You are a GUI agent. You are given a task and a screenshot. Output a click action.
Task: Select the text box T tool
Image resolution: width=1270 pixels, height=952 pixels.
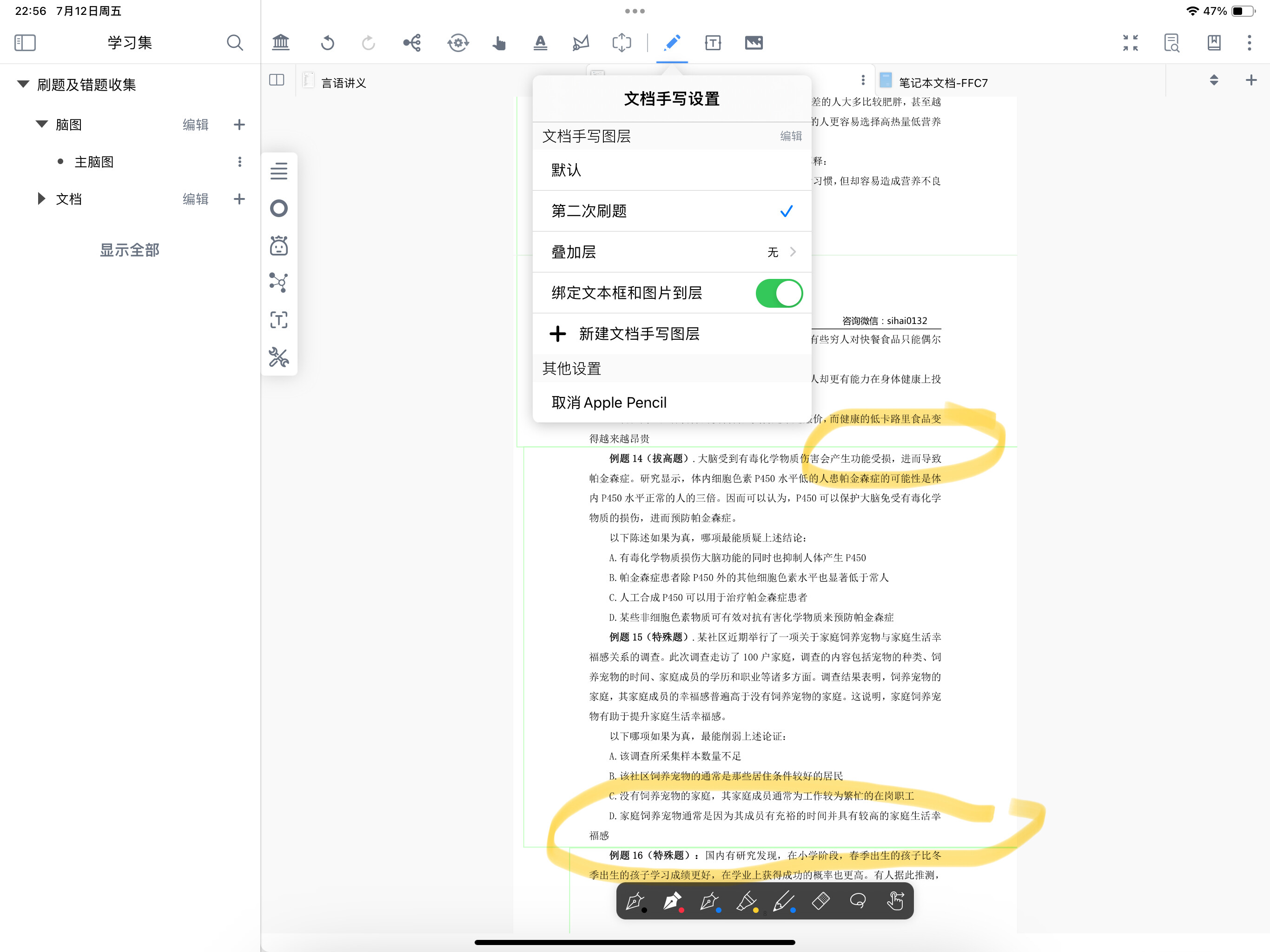click(x=713, y=42)
